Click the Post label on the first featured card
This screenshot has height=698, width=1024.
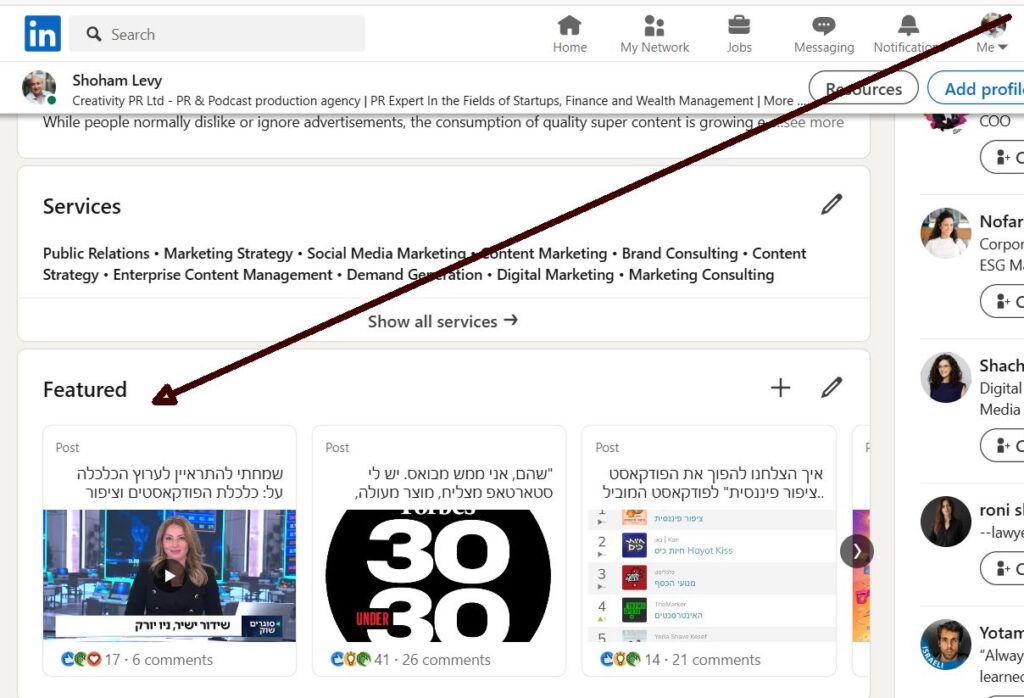(x=67, y=447)
